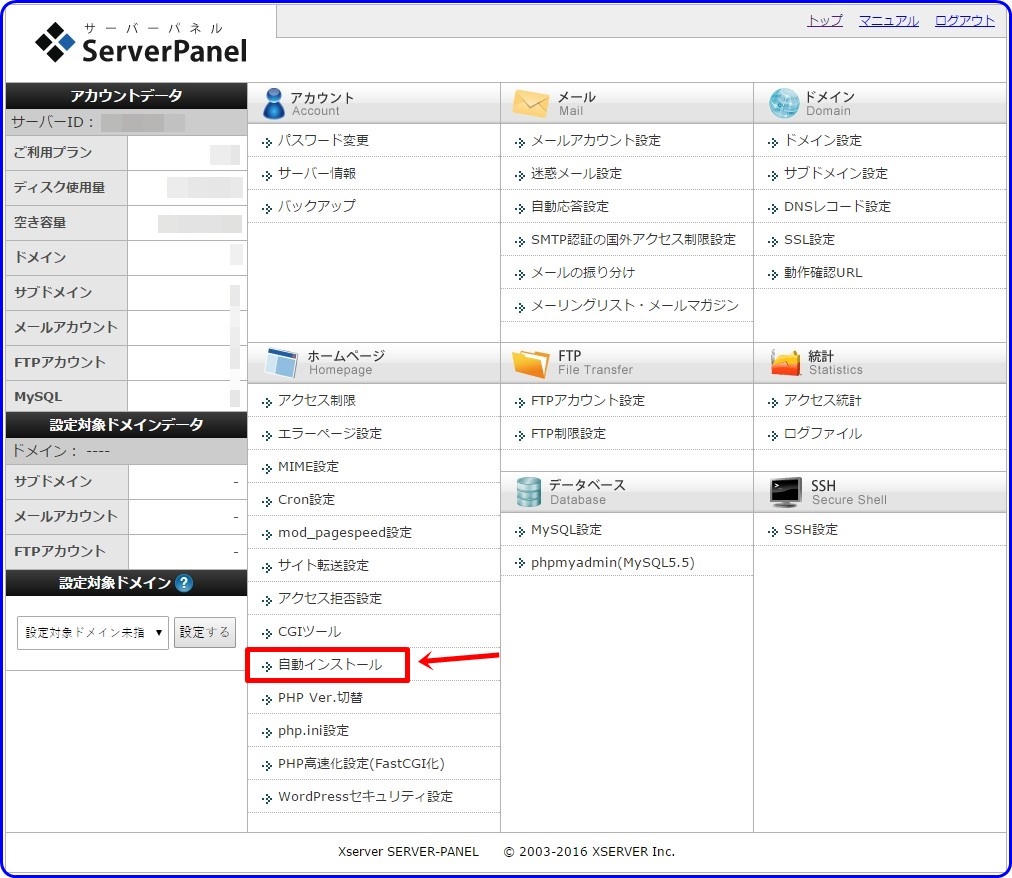Open phpmyadmin(MySQL5.5)
The height and width of the screenshot is (878, 1012).
tap(612, 562)
